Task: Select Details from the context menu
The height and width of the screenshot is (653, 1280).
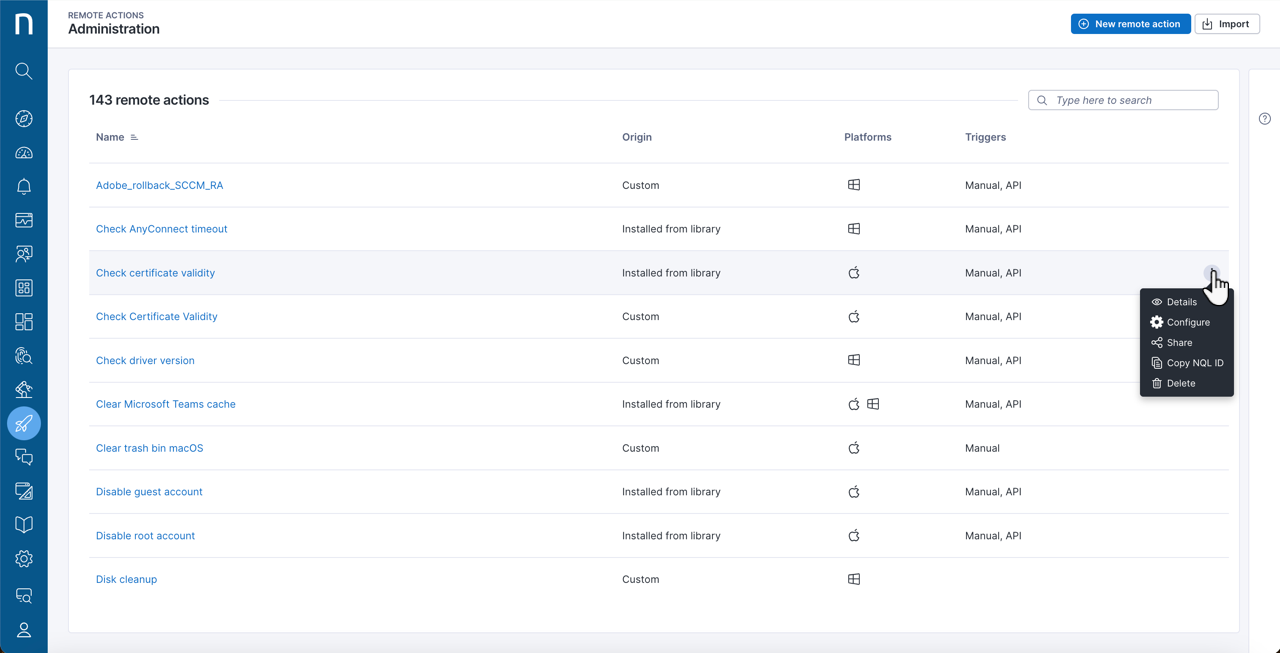Action: point(1180,301)
